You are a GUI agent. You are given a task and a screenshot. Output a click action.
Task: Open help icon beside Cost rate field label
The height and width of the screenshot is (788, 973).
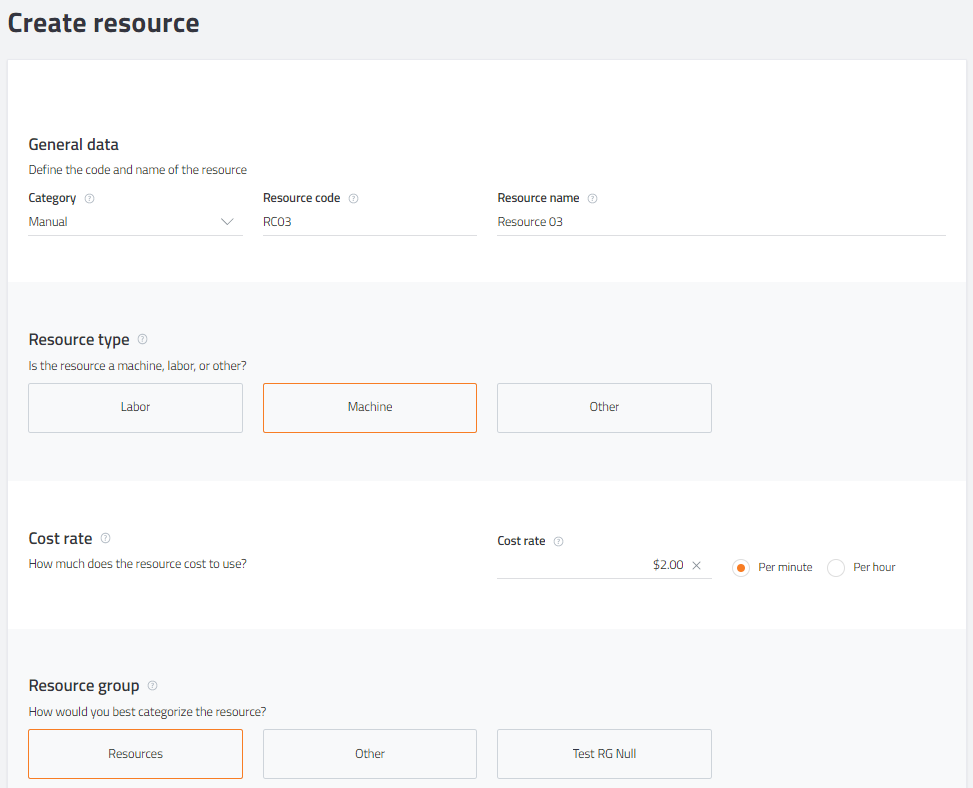point(558,541)
